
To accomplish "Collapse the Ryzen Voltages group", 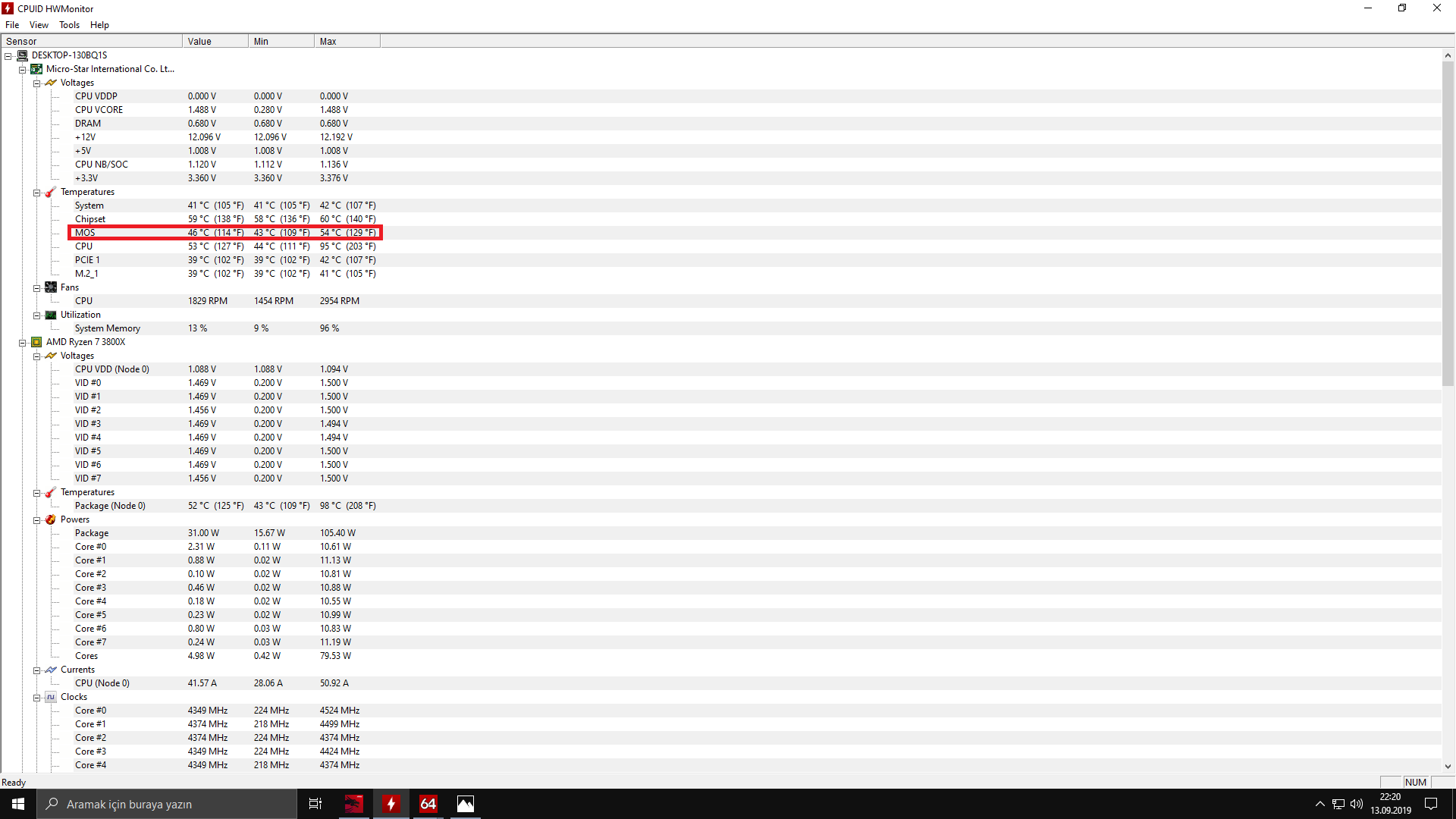I will click(36, 356).
